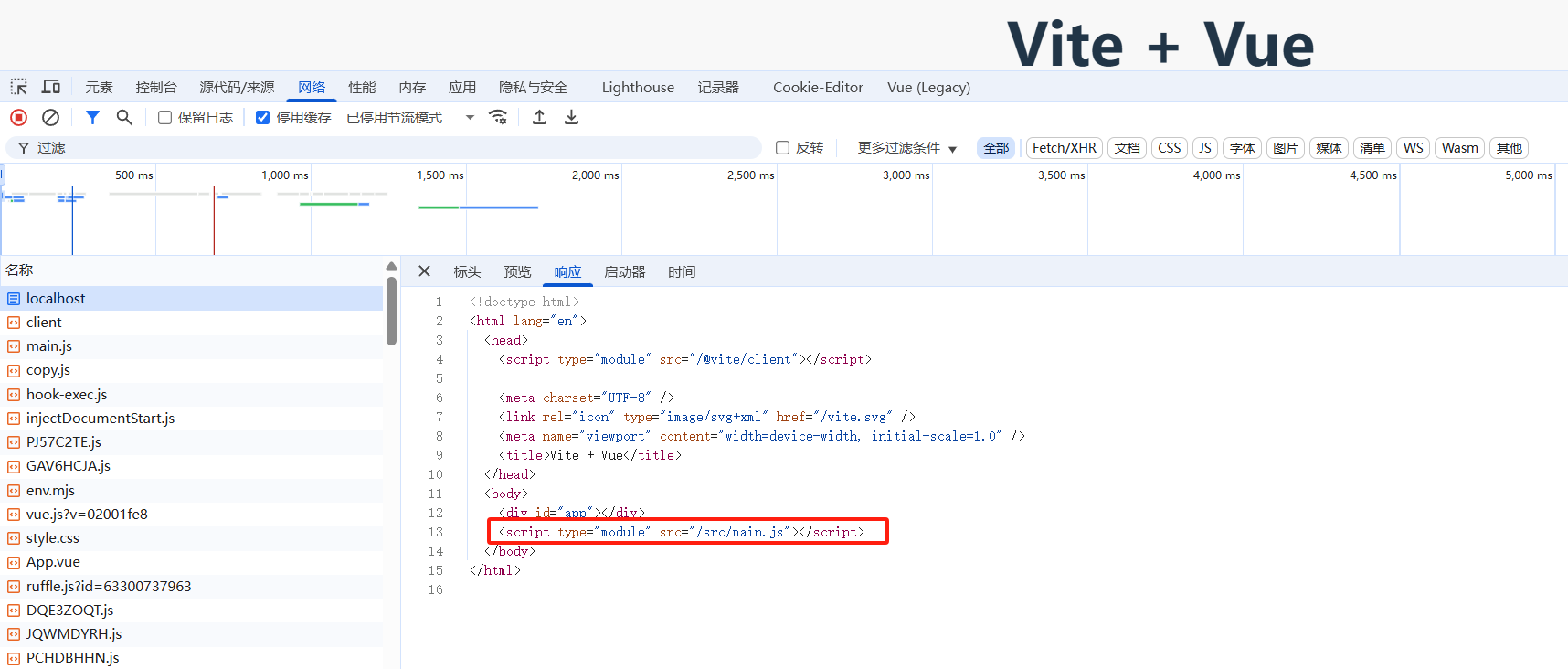Image resolution: width=1568 pixels, height=669 pixels.
Task: Filter requests by Font
Action: click(1242, 147)
